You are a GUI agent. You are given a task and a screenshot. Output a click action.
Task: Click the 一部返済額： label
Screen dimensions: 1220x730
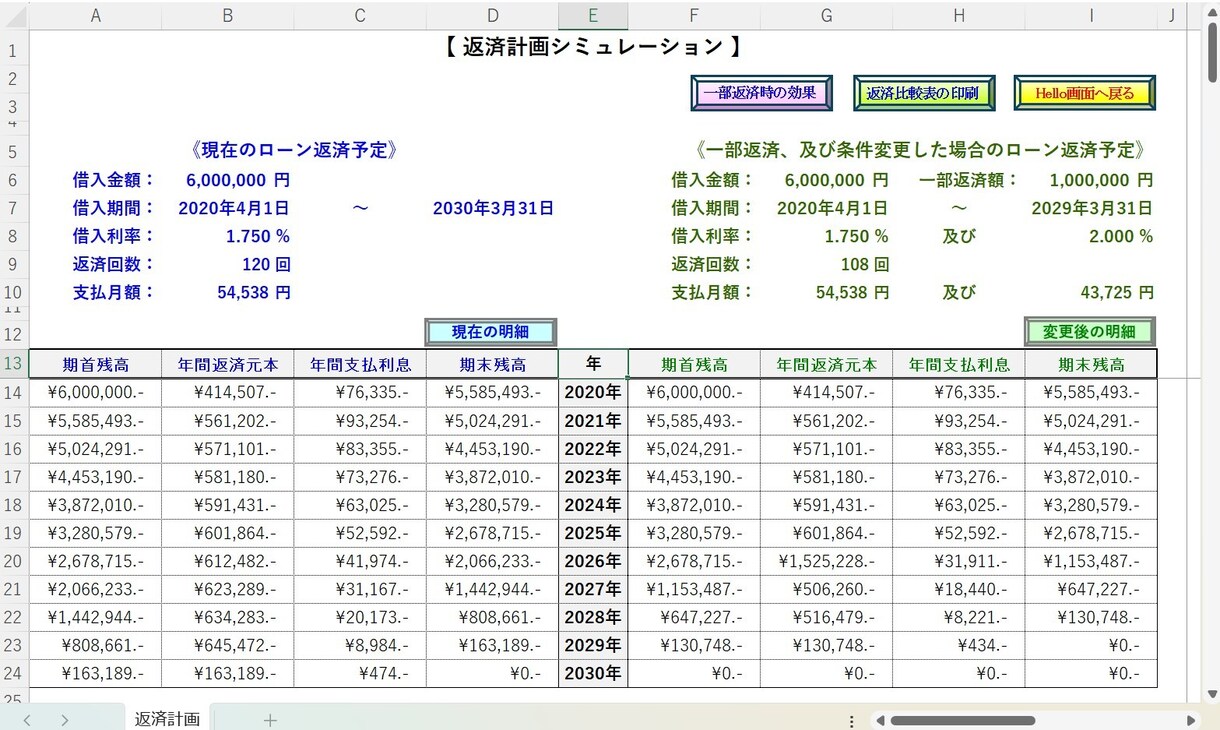969,180
